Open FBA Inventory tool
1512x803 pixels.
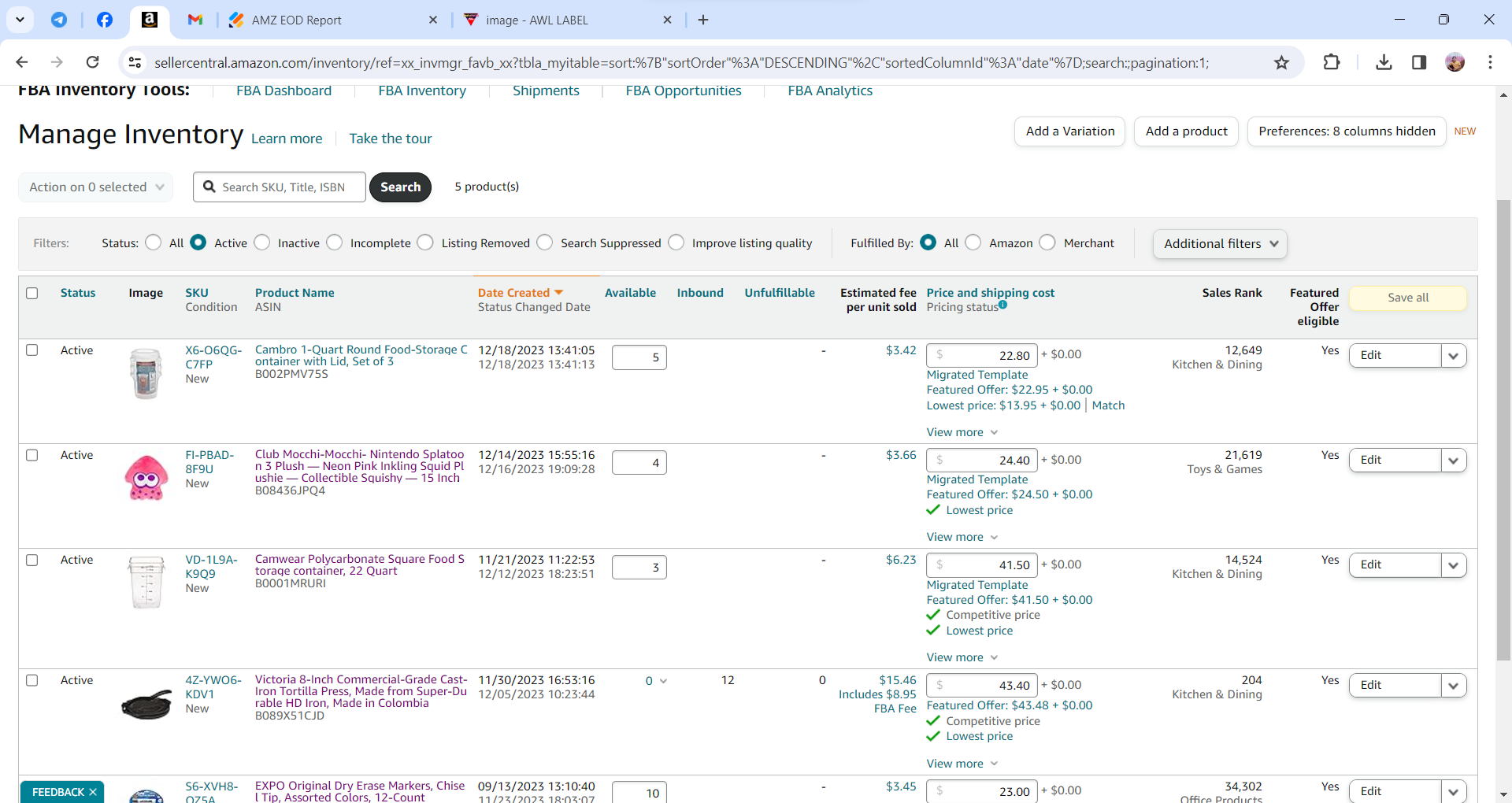(422, 91)
